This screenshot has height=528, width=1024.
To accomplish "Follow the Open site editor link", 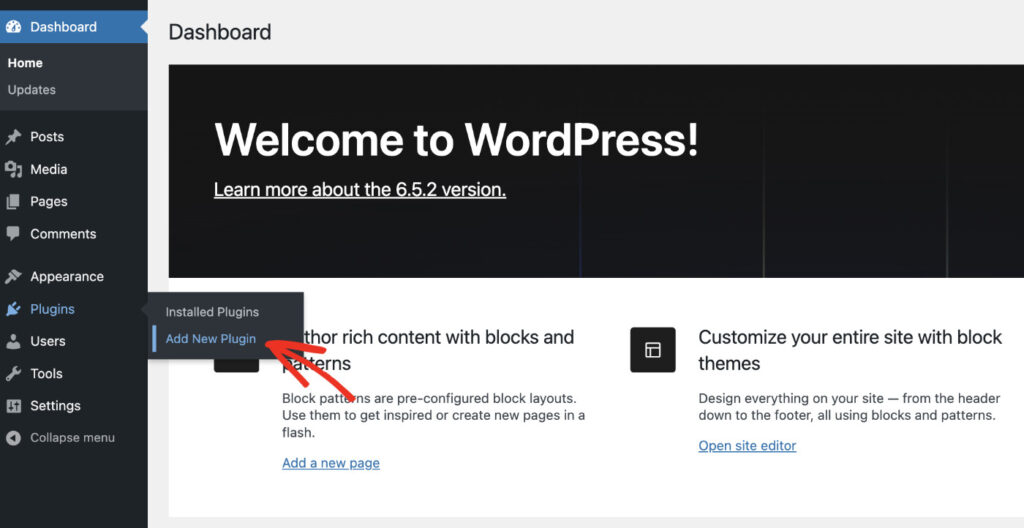I will point(747,446).
